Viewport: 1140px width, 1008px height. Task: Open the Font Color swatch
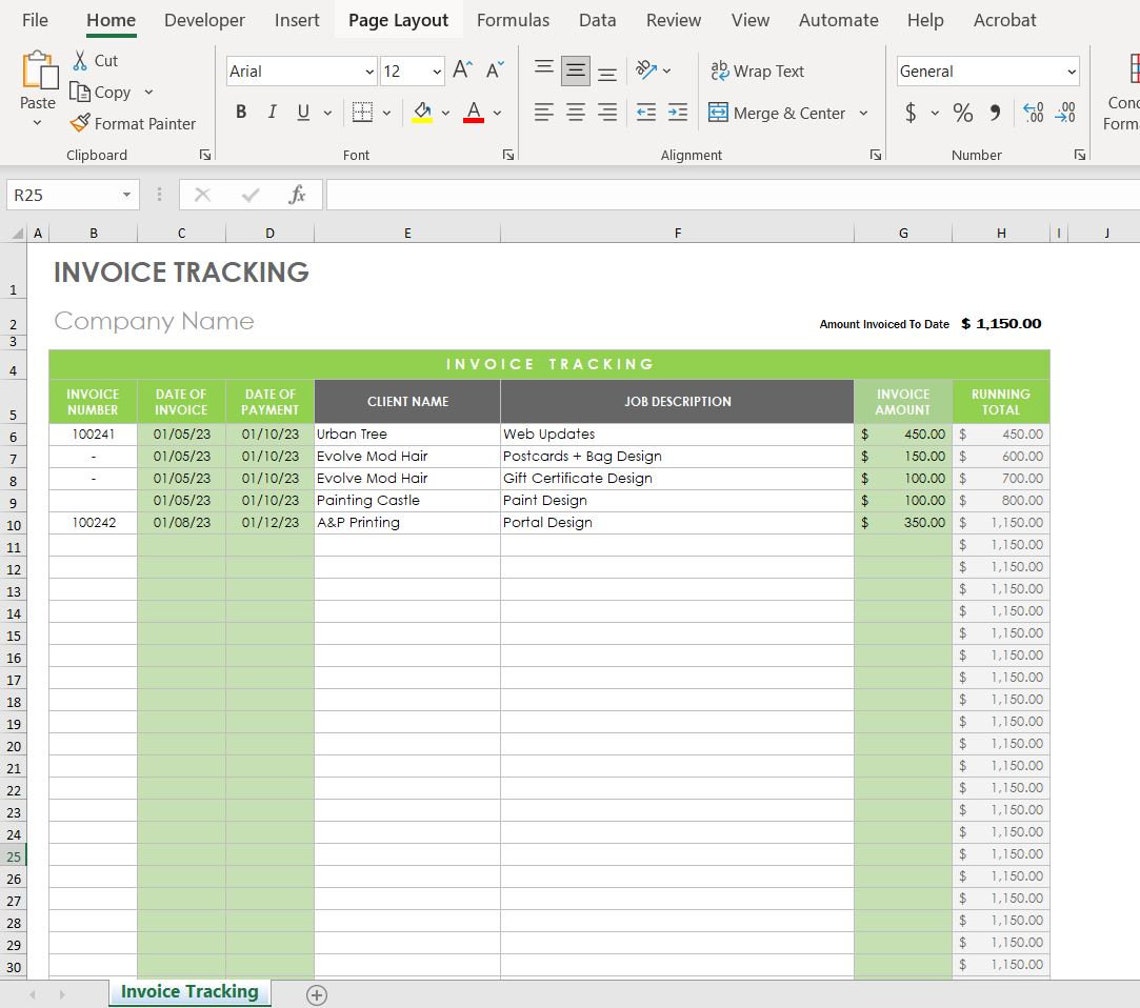point(473,112)
